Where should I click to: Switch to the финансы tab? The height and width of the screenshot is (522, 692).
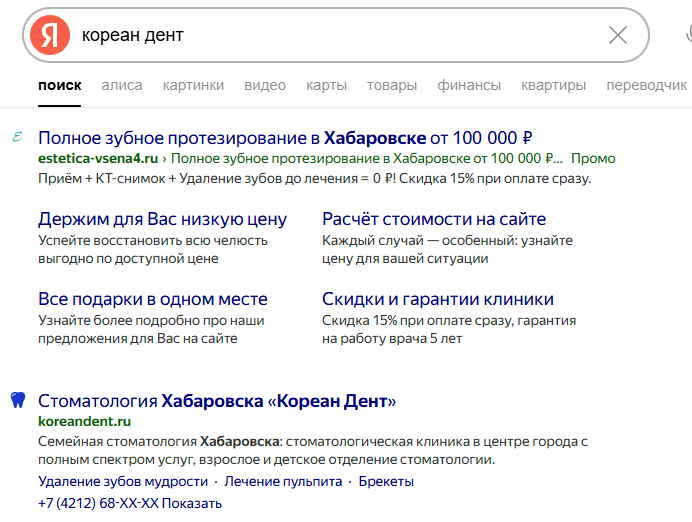(469, 86)
